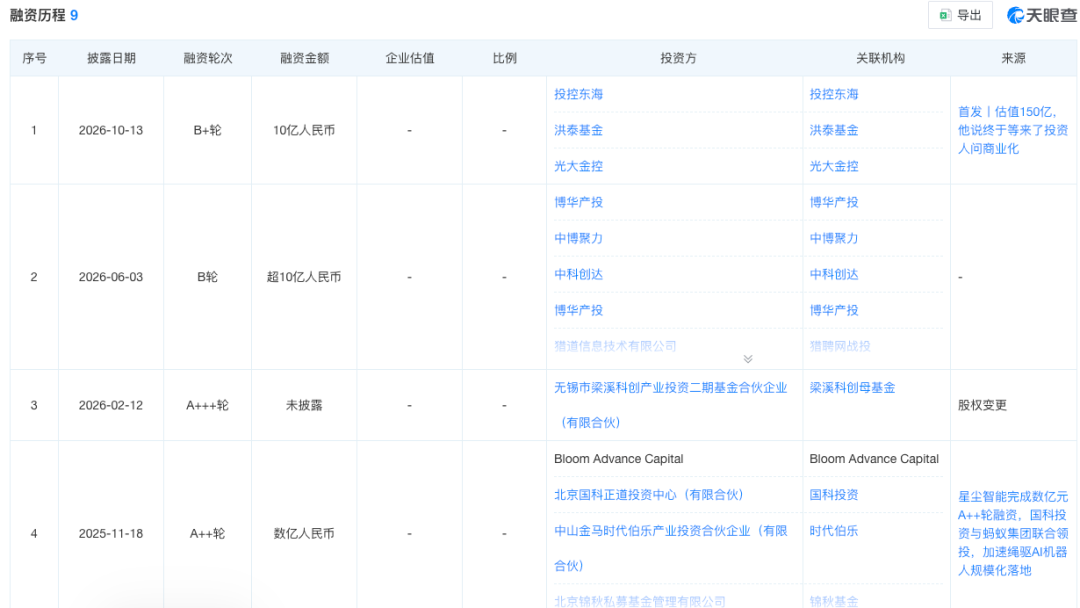This screenshot has height=608, width=1080.
Task: Open 洪泰基金 in the 关联机构 column
Action: tap(833, 130)
